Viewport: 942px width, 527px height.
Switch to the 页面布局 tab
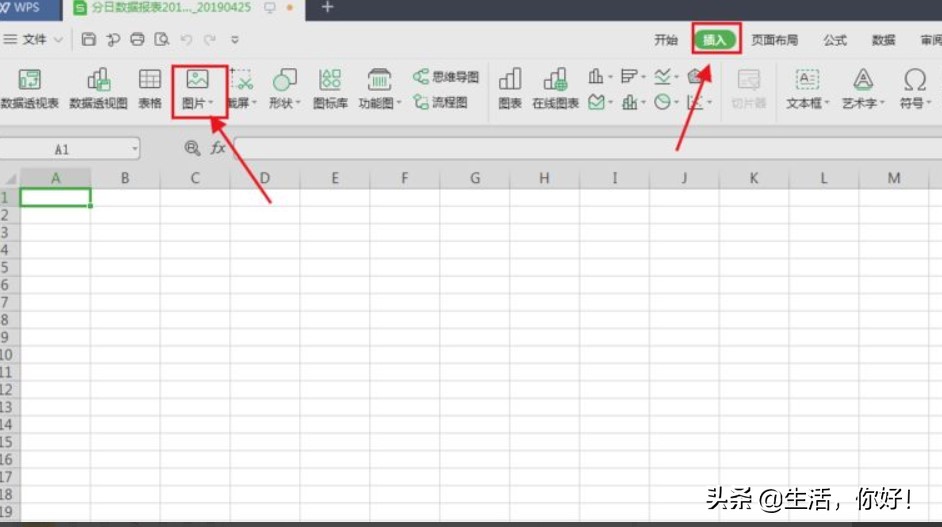(x=774, y=40)
